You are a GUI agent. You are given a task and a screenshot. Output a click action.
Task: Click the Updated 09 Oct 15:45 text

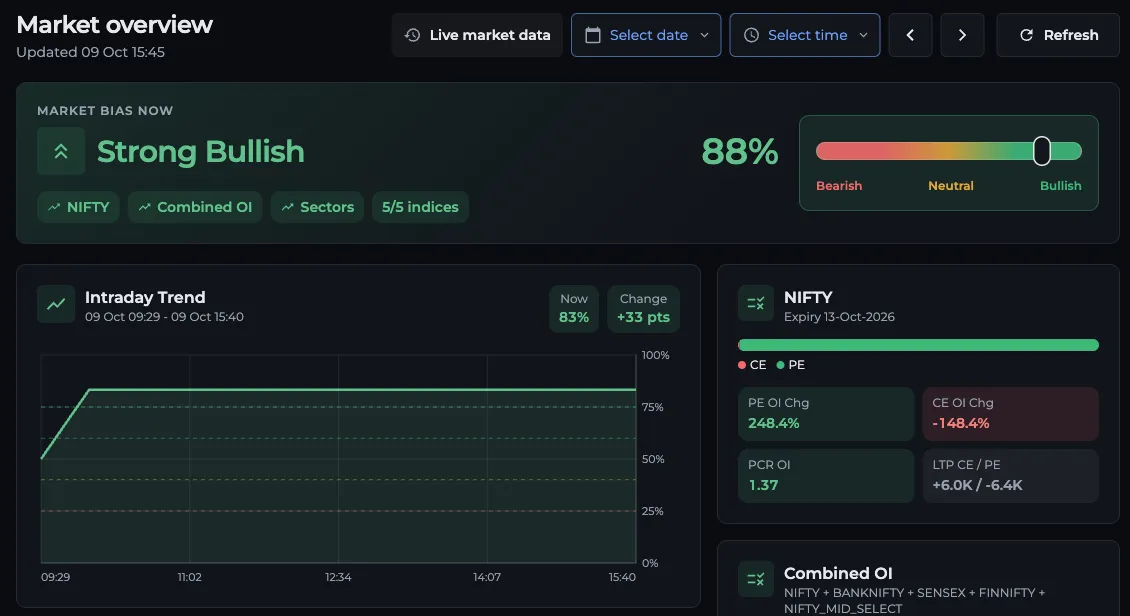(90, 53)
